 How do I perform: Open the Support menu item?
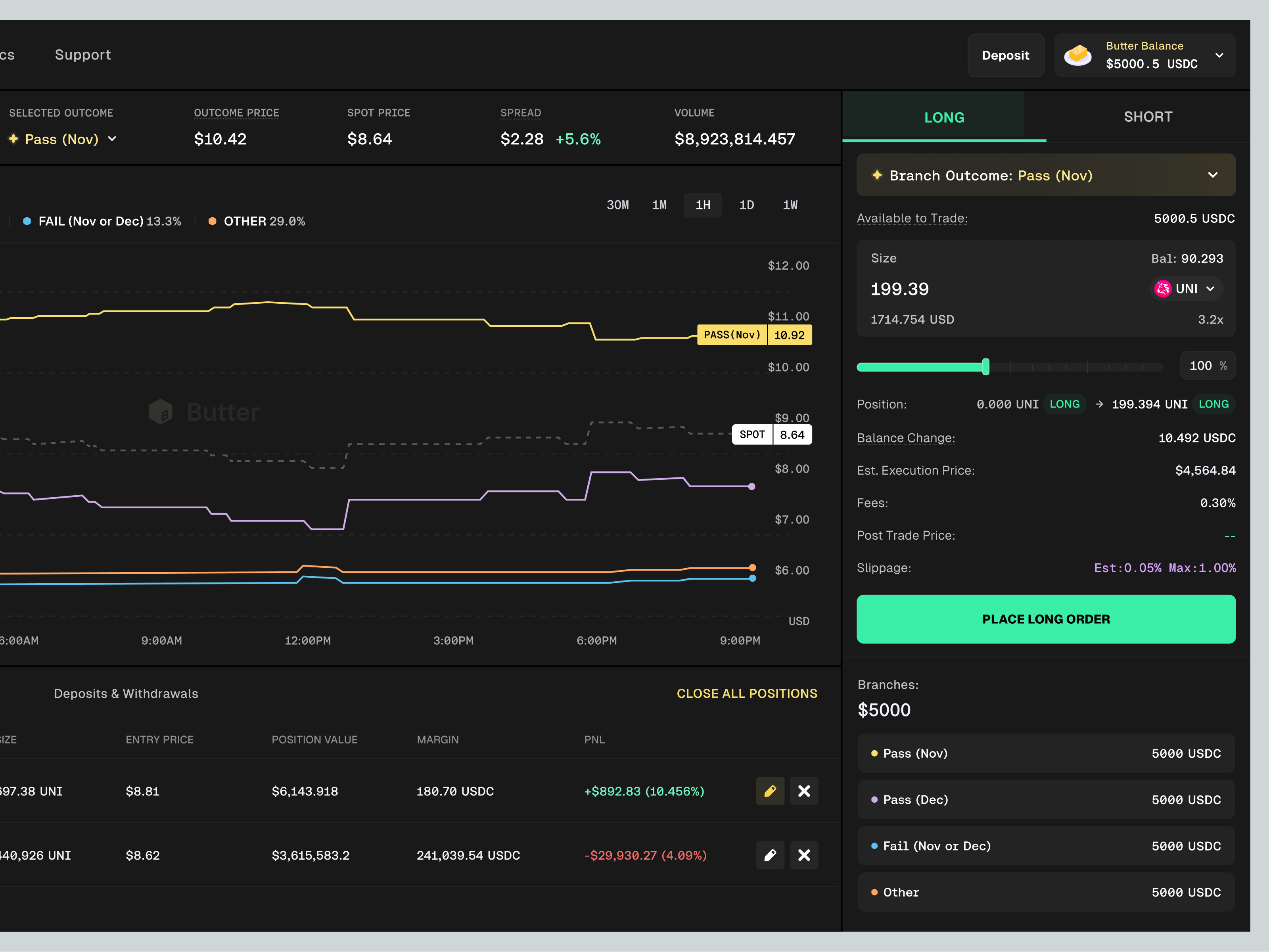[x=82, y=54]
